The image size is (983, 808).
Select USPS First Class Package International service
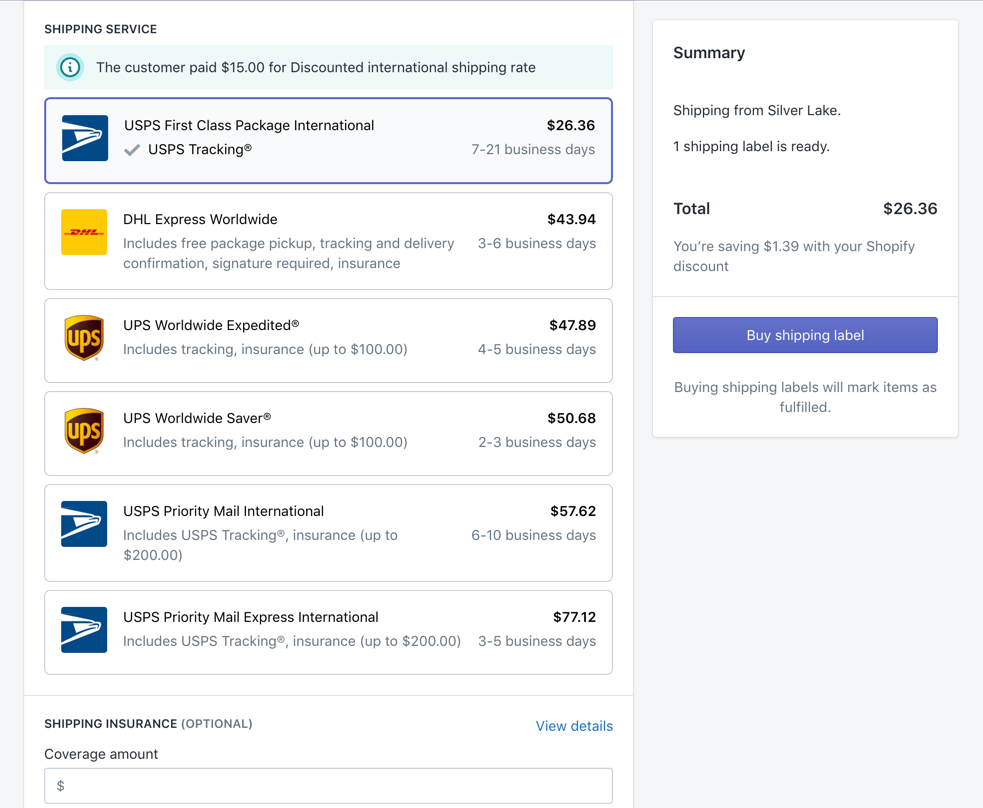[x=329, y=140]
